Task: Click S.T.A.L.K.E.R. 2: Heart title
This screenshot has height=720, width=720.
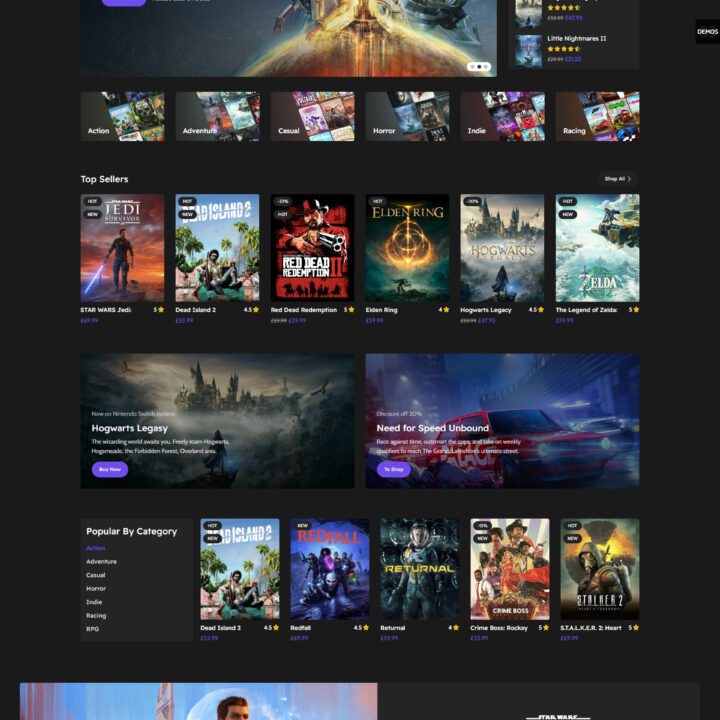Action: tap(591, 628)
